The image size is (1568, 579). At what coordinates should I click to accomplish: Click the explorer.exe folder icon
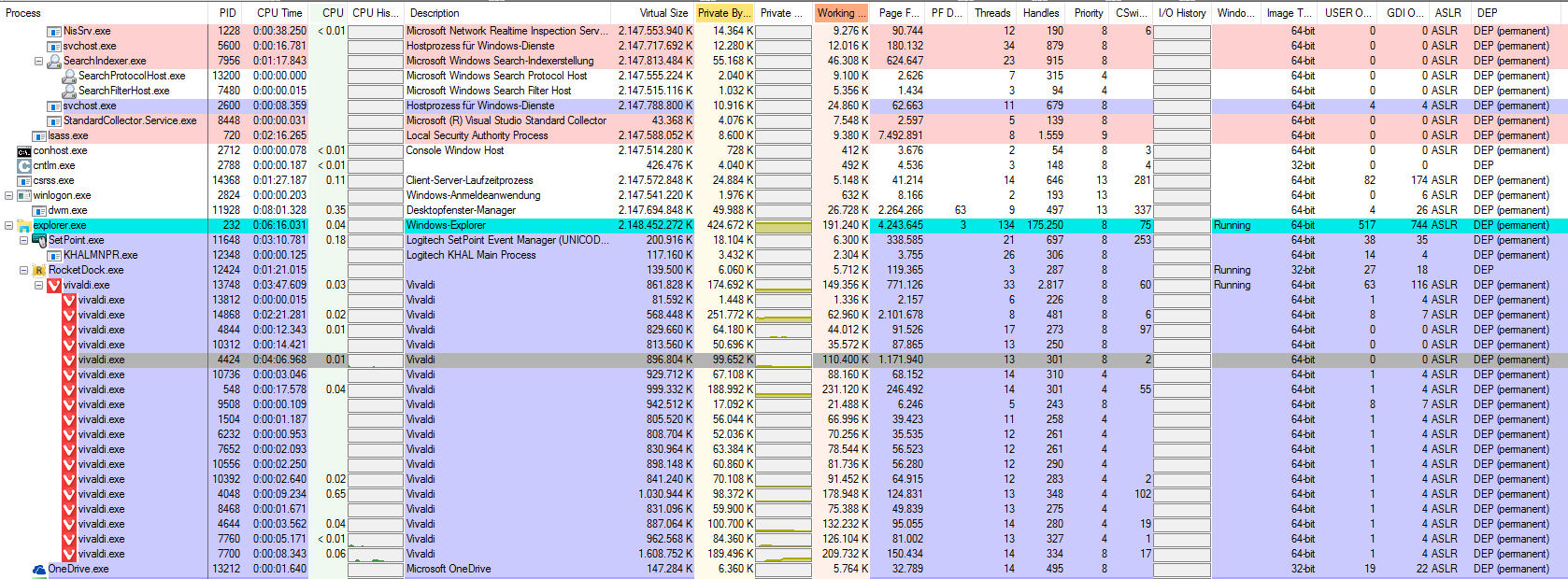tap(24, 225)
